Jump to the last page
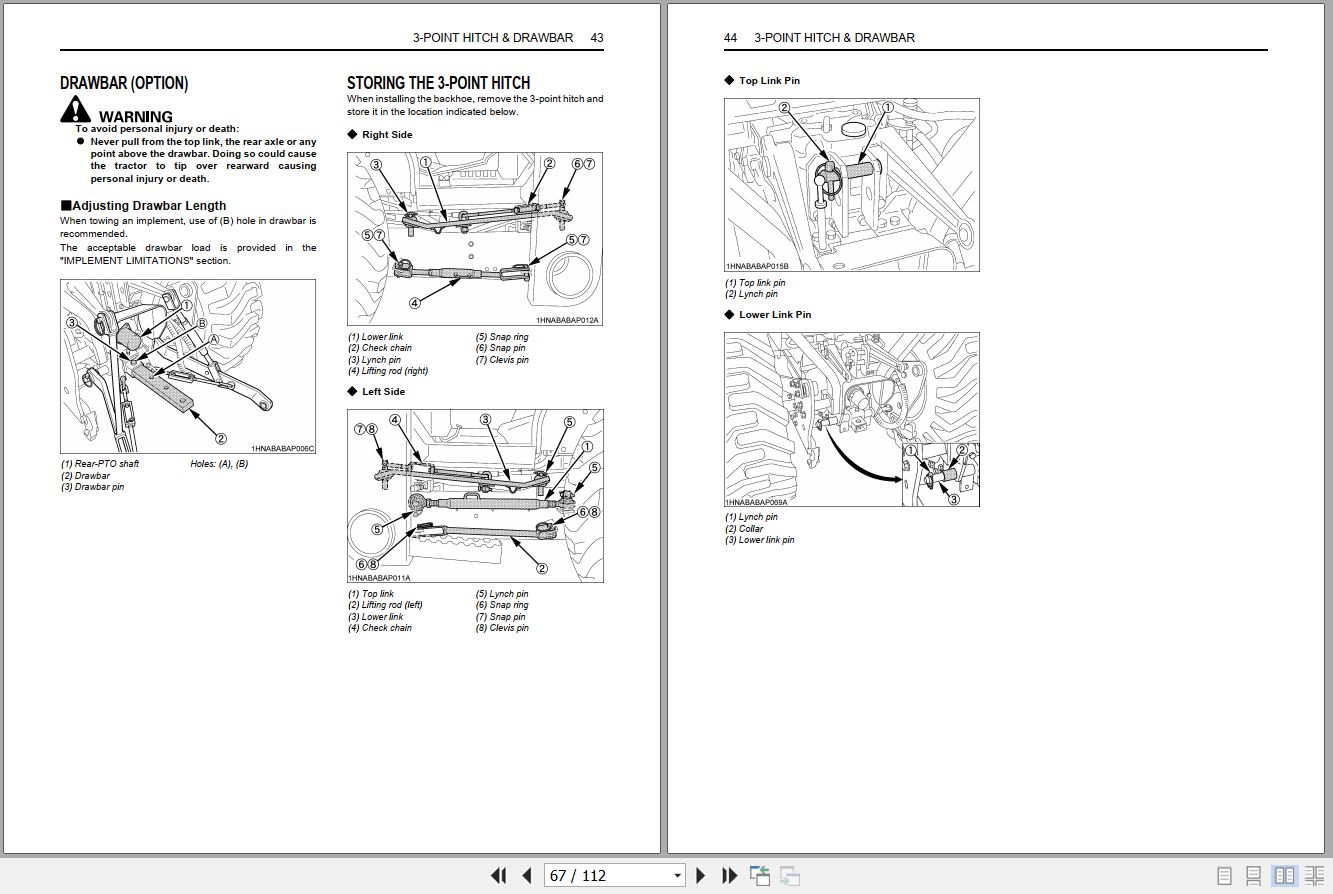 click(x=728, y=875)
